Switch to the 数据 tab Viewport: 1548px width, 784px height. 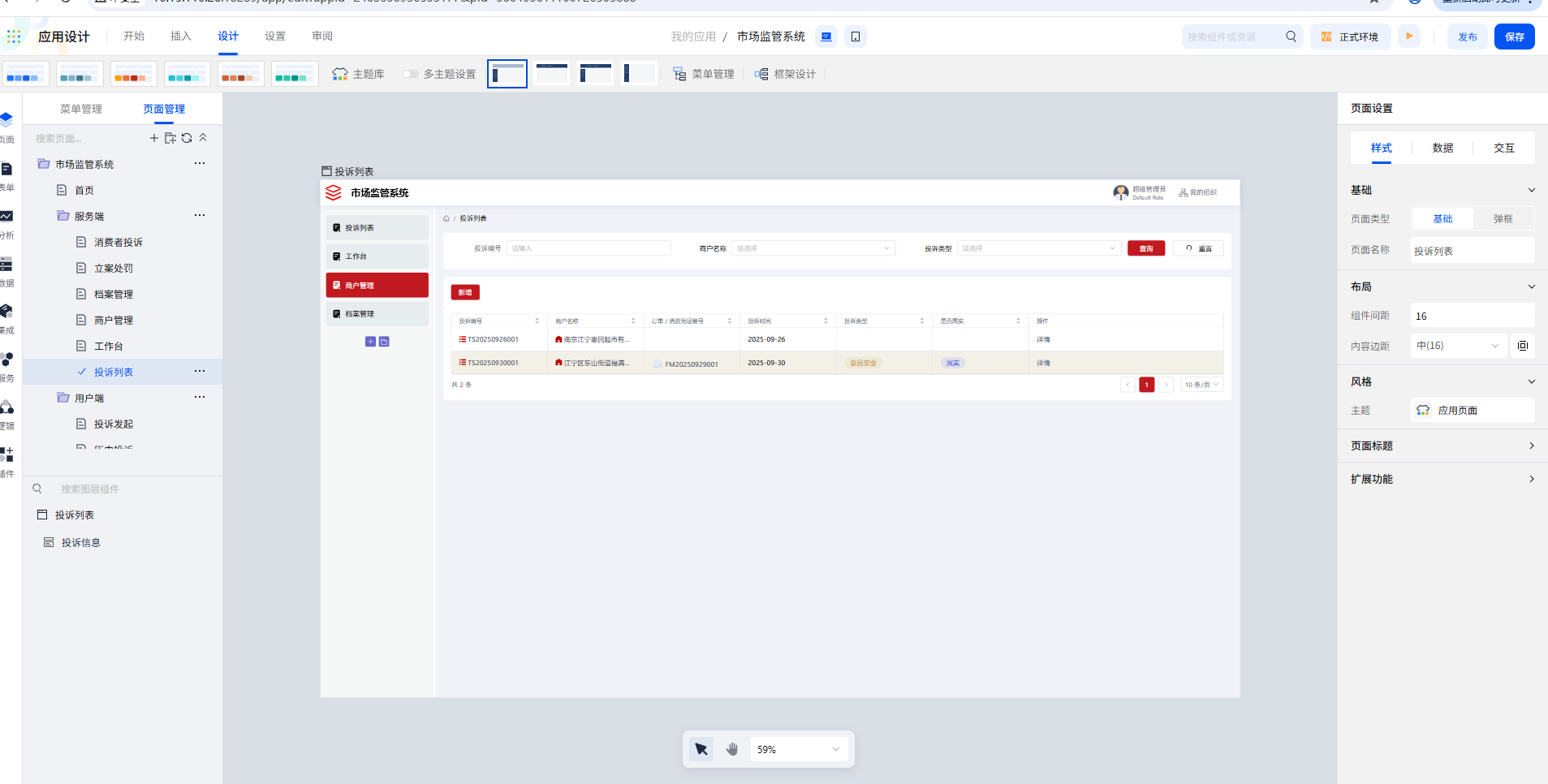coord(1442,148)
